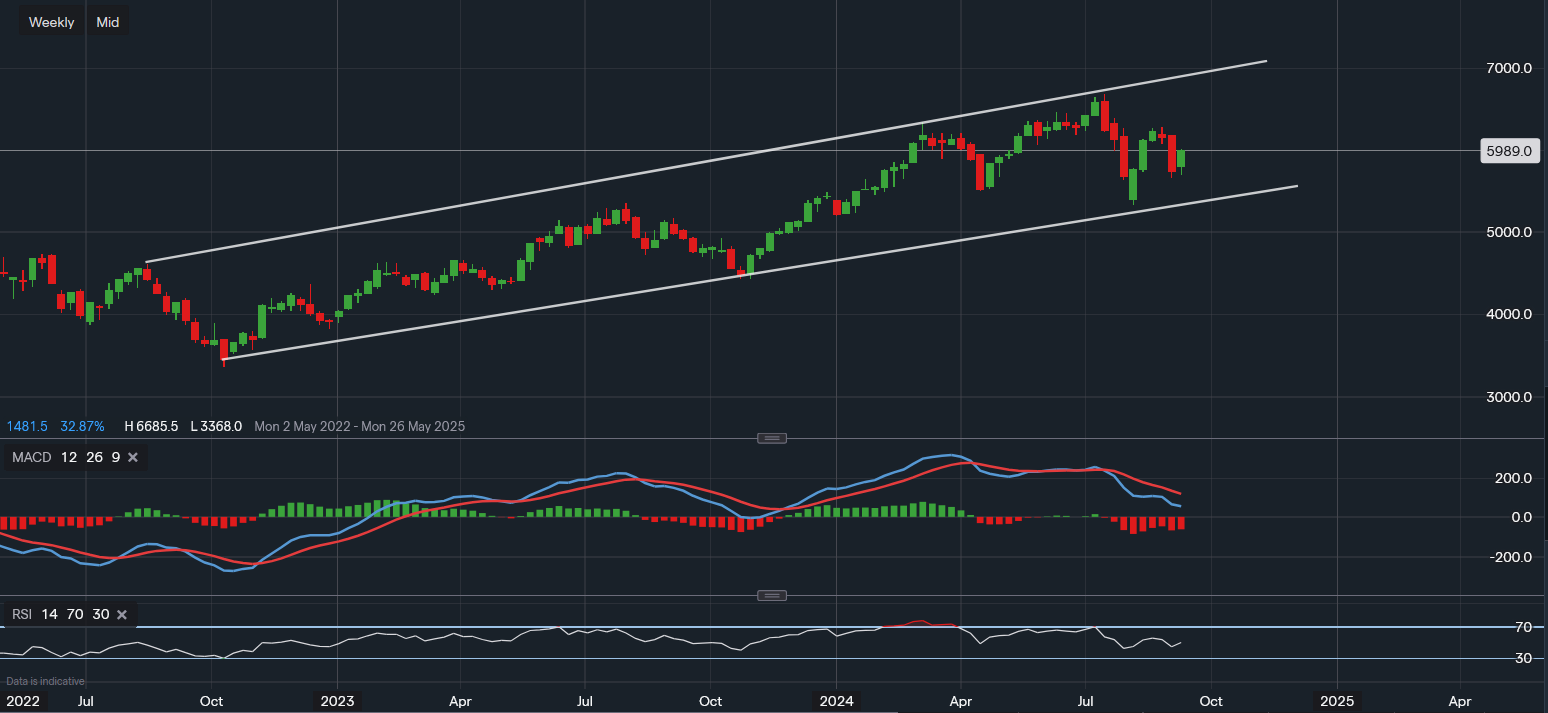Click the MACD signal period value 9

click(x=115, y=457)
